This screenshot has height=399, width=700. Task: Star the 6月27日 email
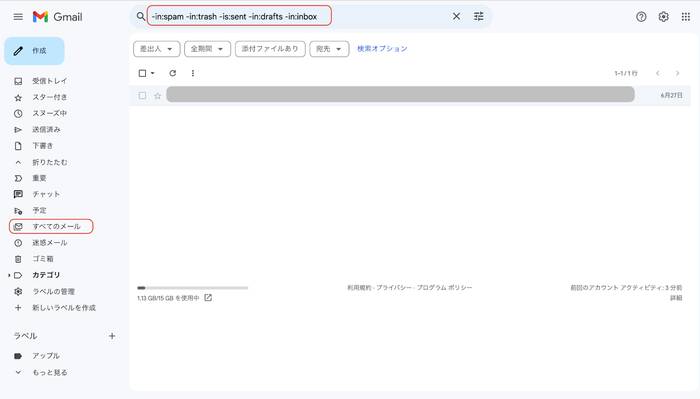click(158, 96)
